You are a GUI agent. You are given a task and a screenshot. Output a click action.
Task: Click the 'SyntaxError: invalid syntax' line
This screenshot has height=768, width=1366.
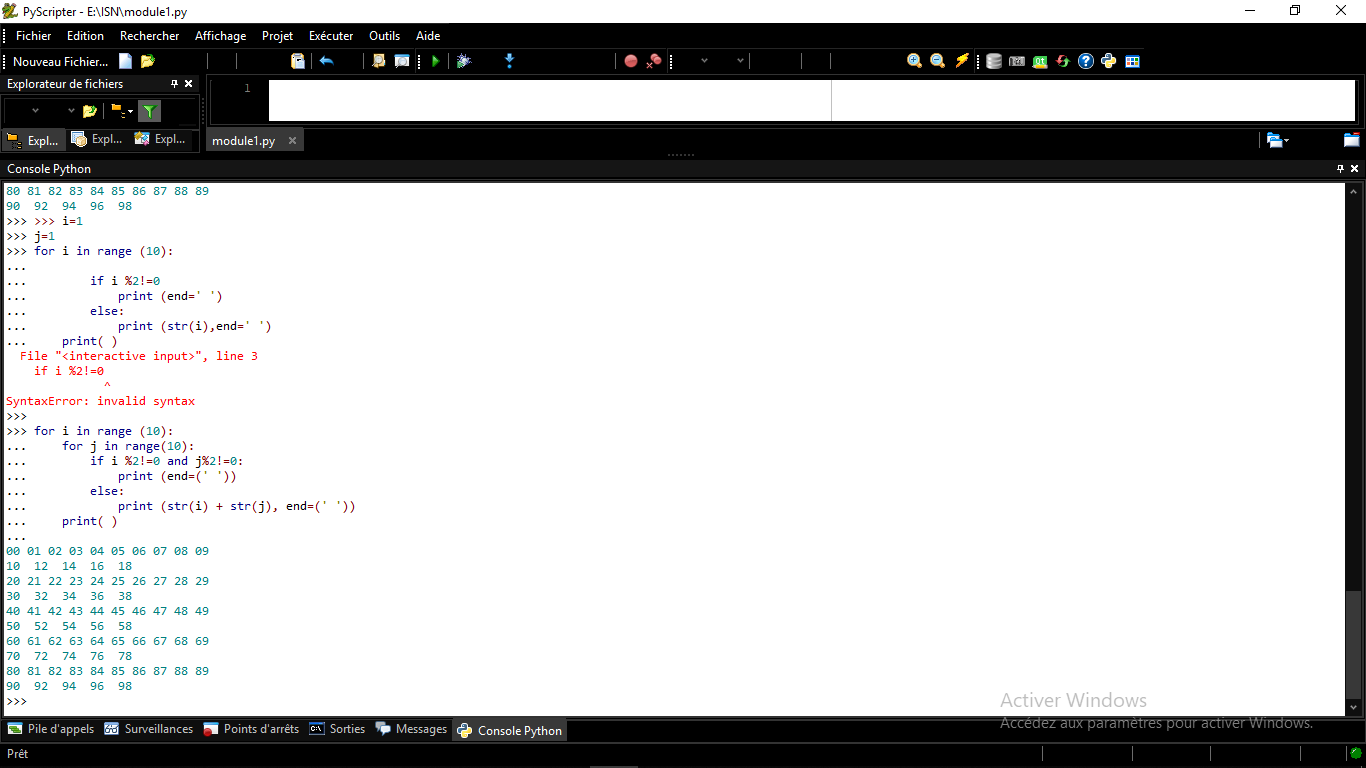click(x=100, y=401)
